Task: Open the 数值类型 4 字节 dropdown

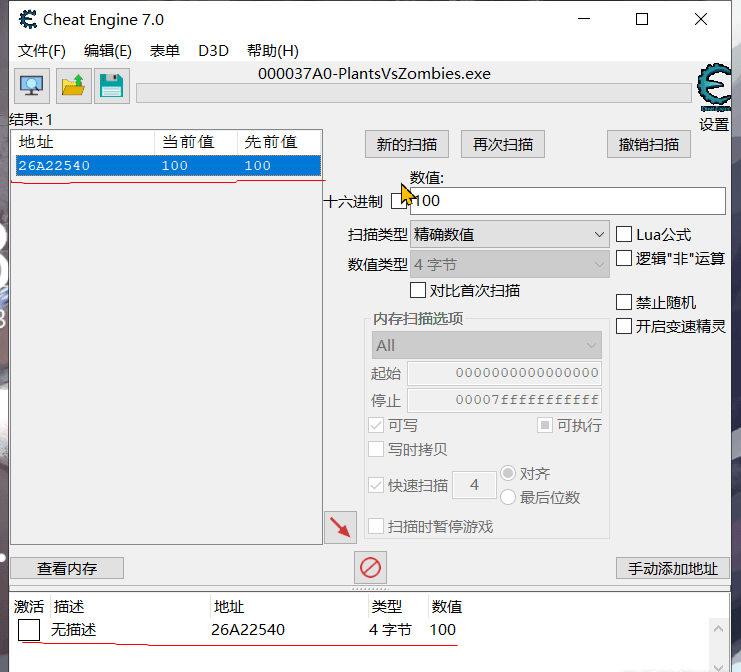Action: [x=510, y=265]
